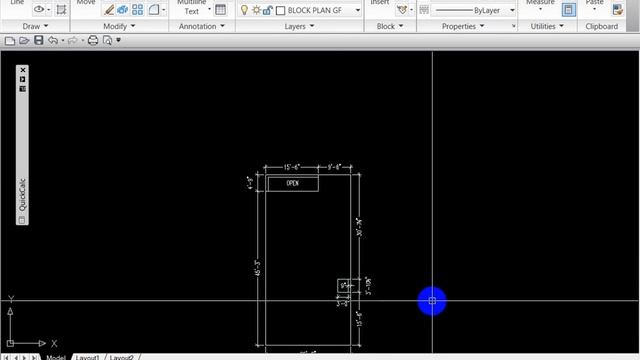Toggle the layer lock padlock icon
Screen dimensions: 640x360
267,10
